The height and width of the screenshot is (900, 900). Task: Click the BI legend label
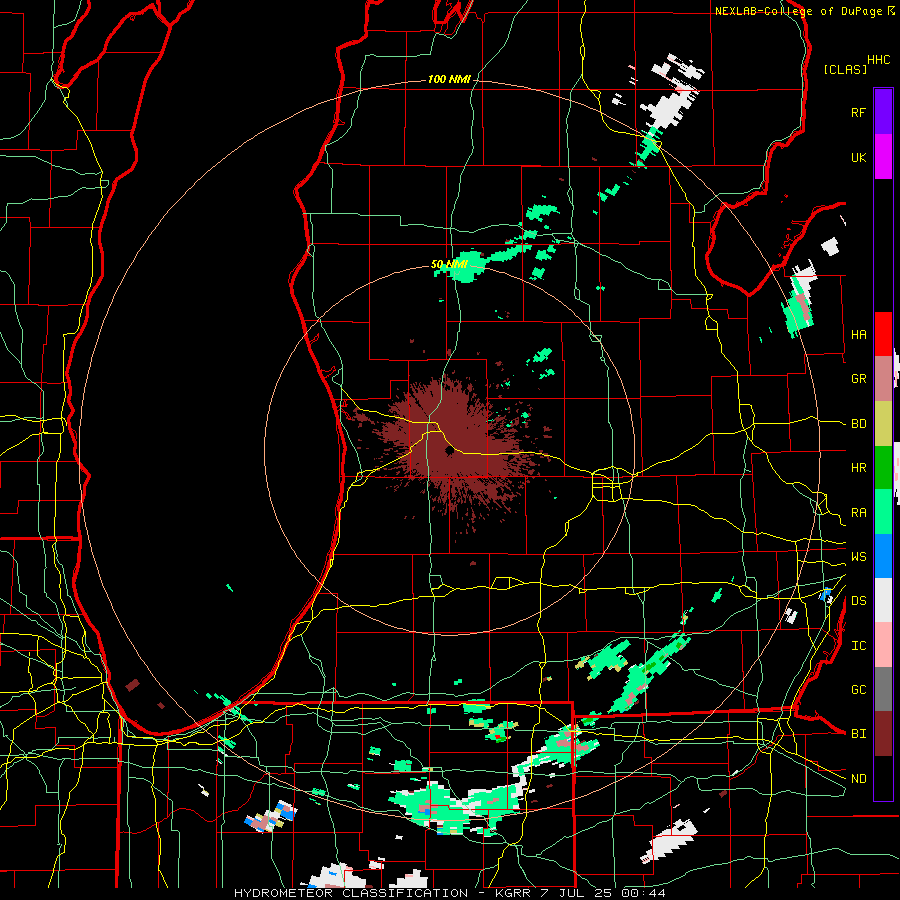coord(859,734)
